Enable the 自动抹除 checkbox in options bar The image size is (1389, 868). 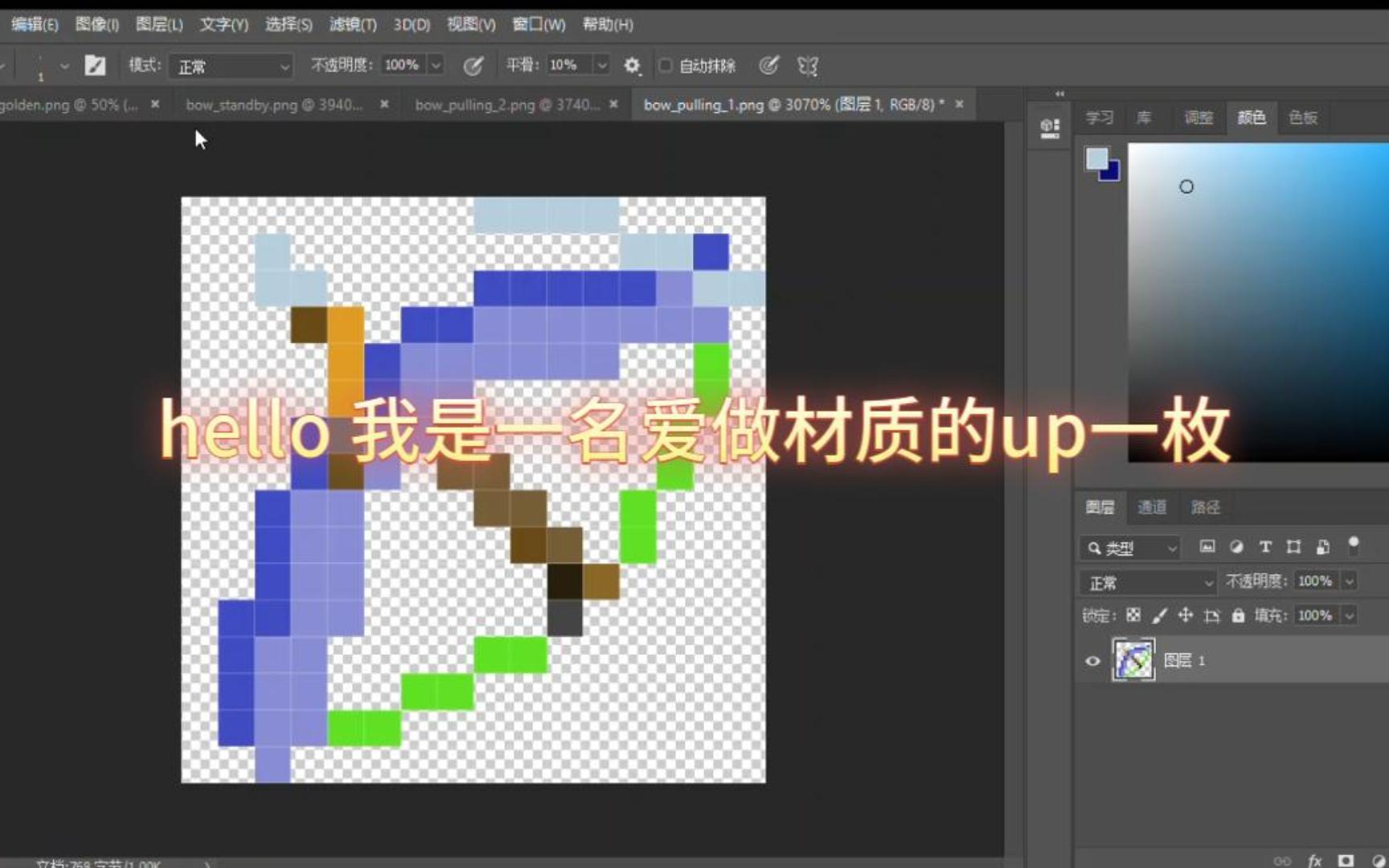point(665,66)
